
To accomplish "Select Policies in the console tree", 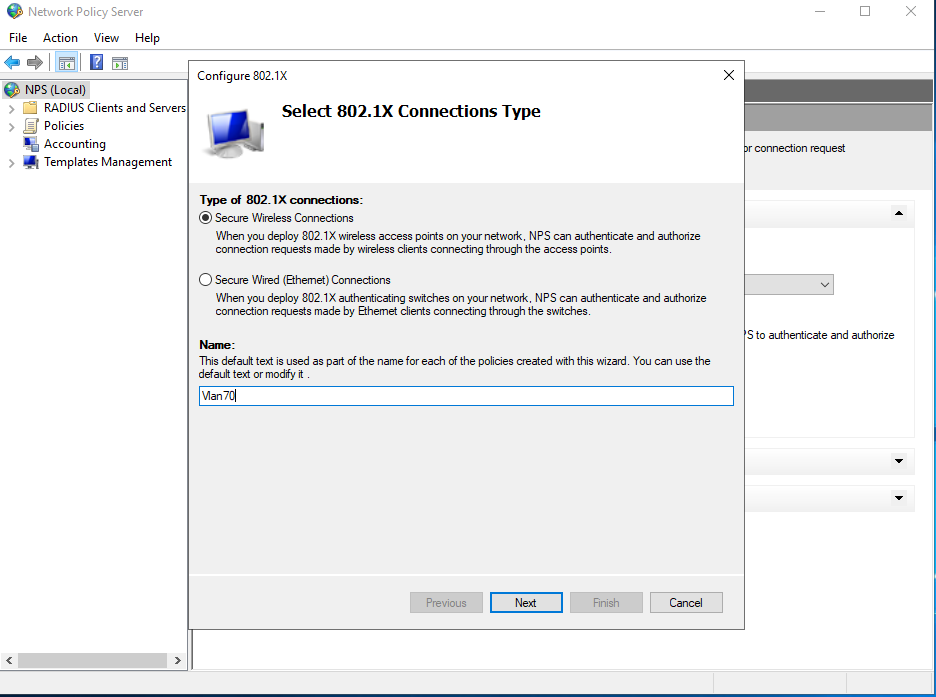I will 64,126.
